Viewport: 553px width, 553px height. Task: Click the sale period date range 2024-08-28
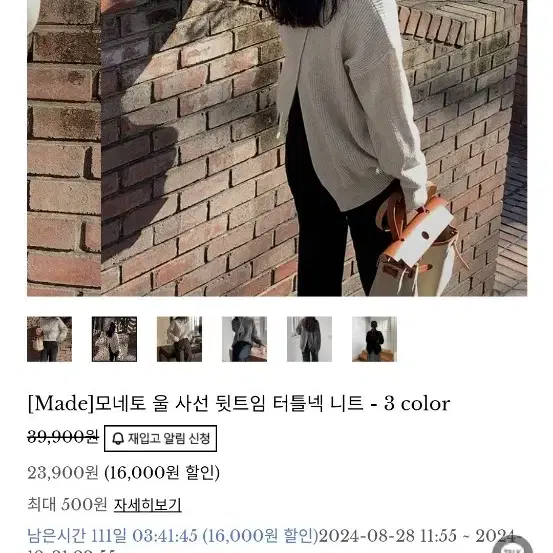(x=419, y=536)
